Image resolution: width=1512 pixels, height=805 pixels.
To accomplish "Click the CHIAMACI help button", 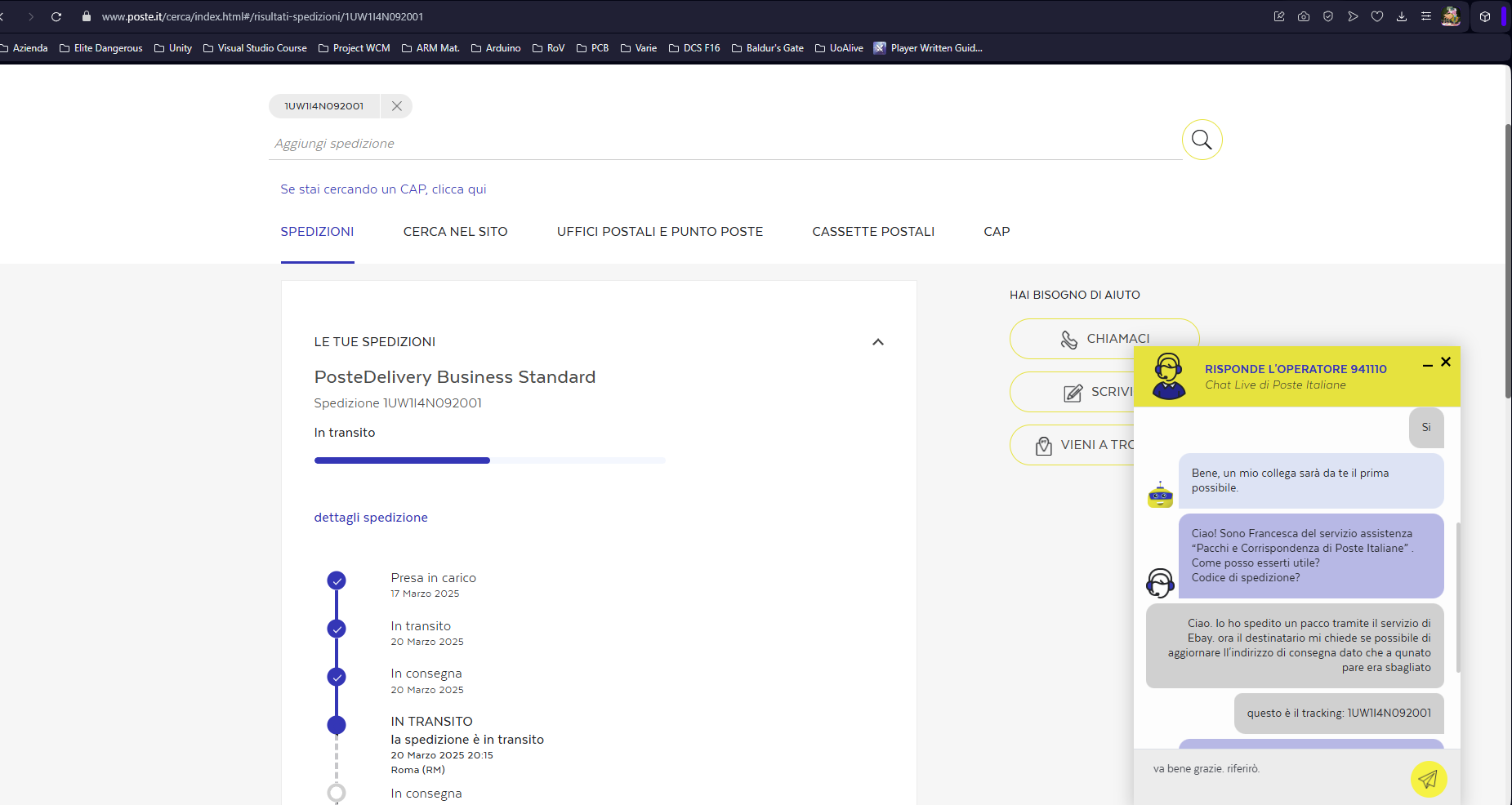I will click(1104, 339).
